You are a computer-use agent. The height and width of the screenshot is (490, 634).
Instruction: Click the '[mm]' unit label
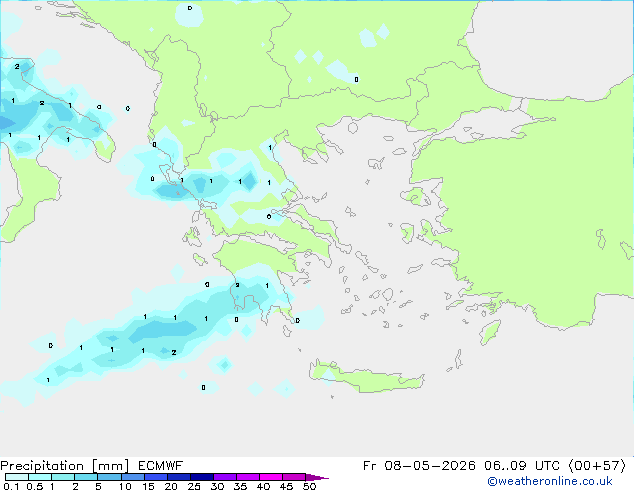pos(110,466)
